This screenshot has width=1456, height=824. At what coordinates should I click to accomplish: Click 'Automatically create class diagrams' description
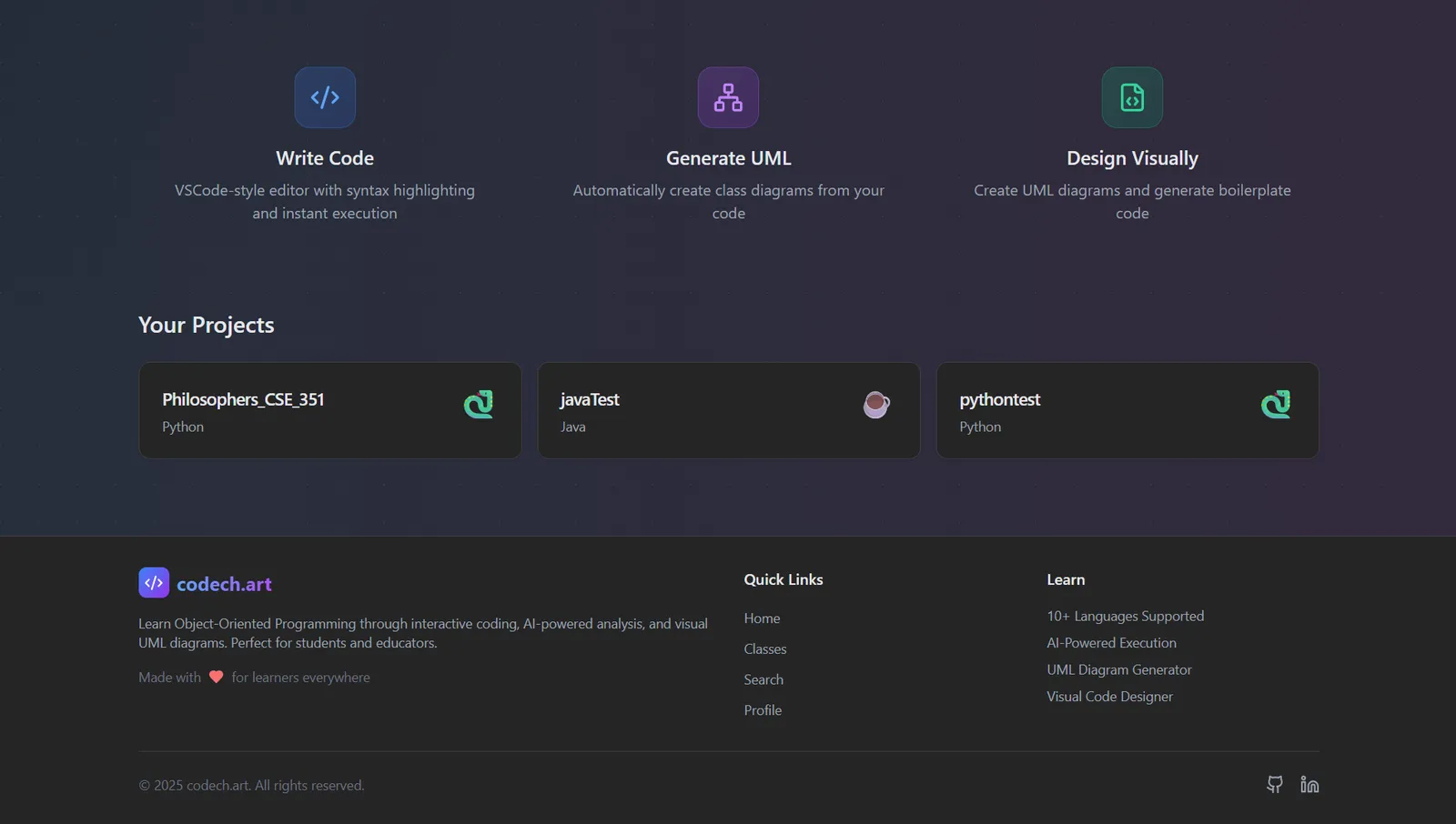point(728,202)
